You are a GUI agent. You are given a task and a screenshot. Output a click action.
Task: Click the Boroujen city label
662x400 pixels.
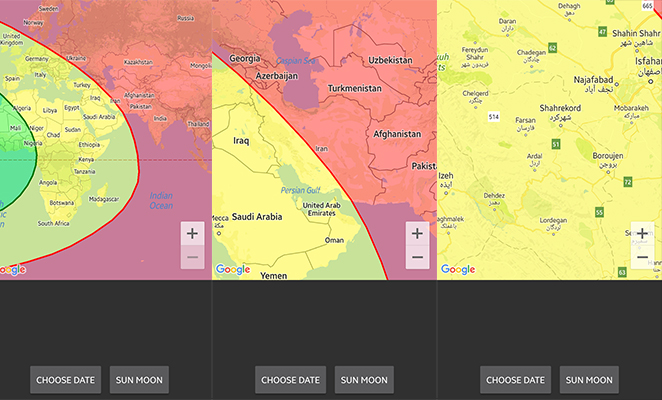tap(608, 160)
